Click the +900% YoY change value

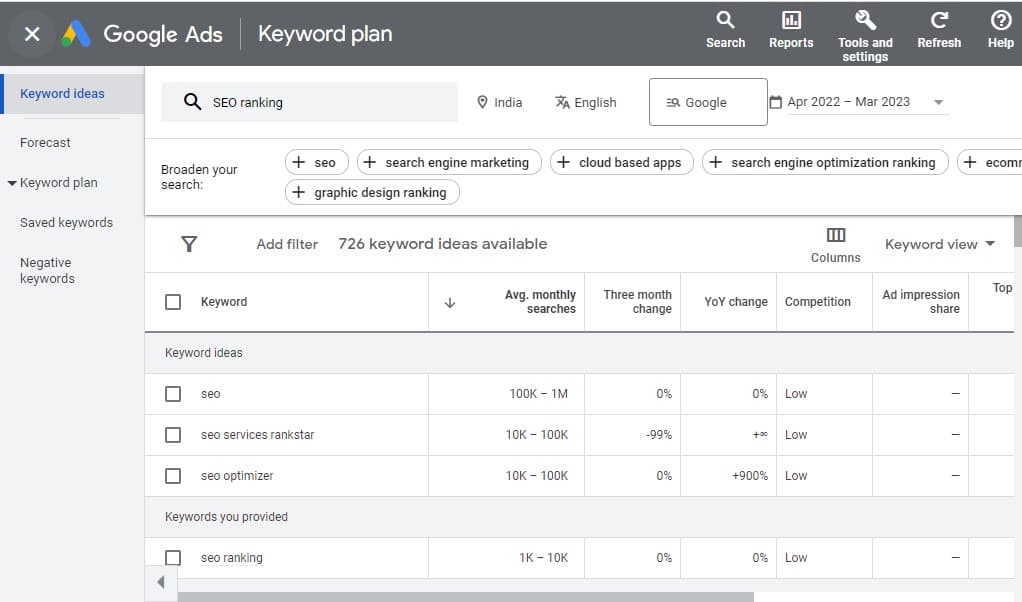click(750, 476)
